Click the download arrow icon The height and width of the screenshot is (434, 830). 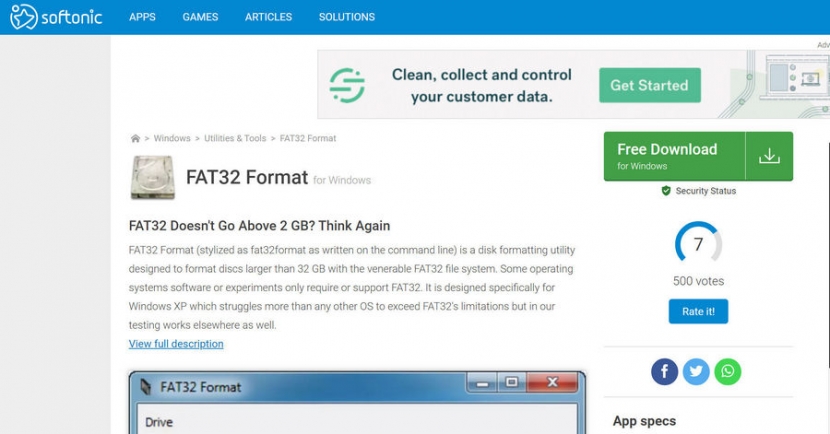coord(768,156)
